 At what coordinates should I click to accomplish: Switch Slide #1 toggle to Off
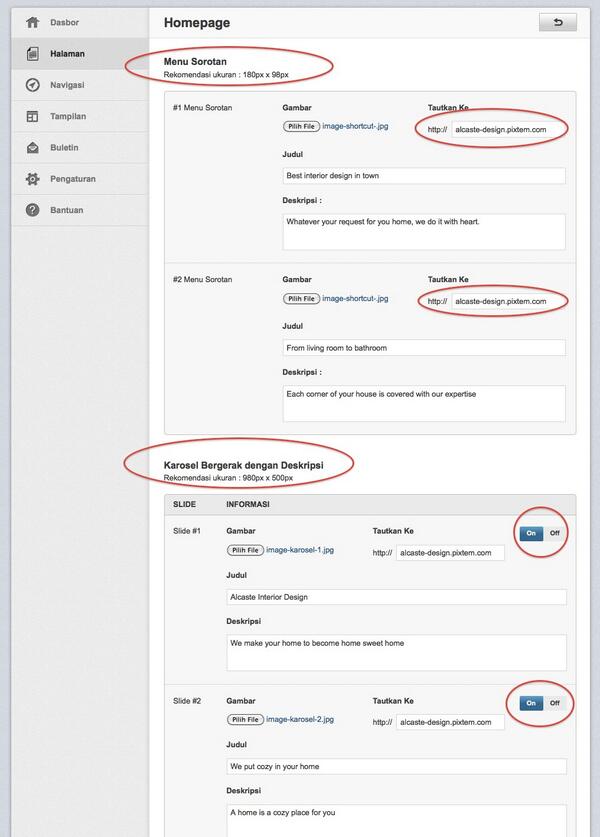point(555,533)
